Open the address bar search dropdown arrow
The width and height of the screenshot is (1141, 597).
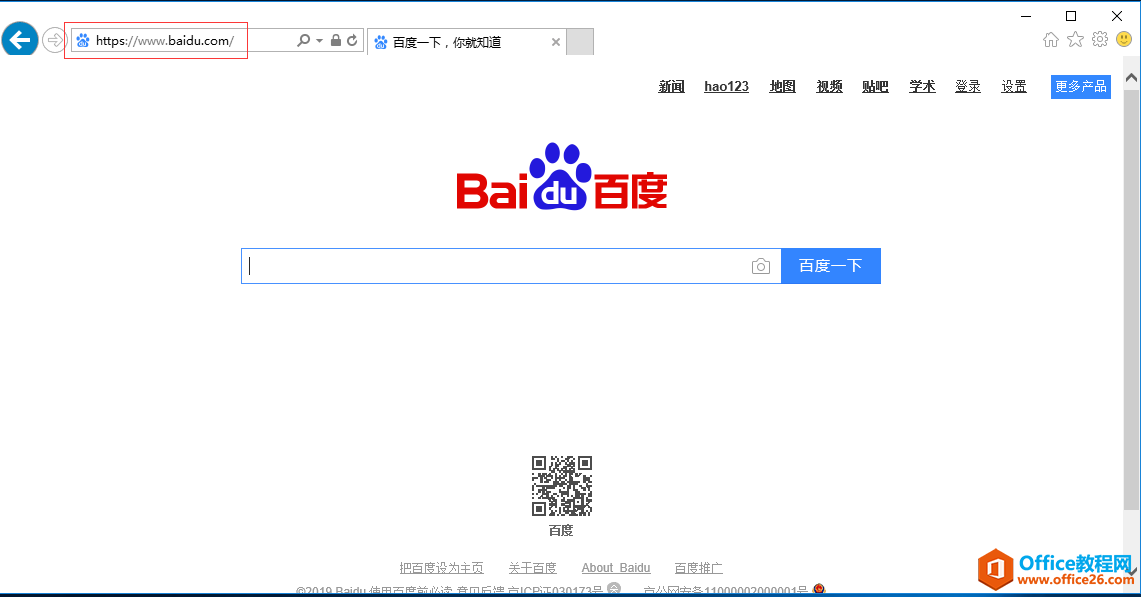(319, 41)
